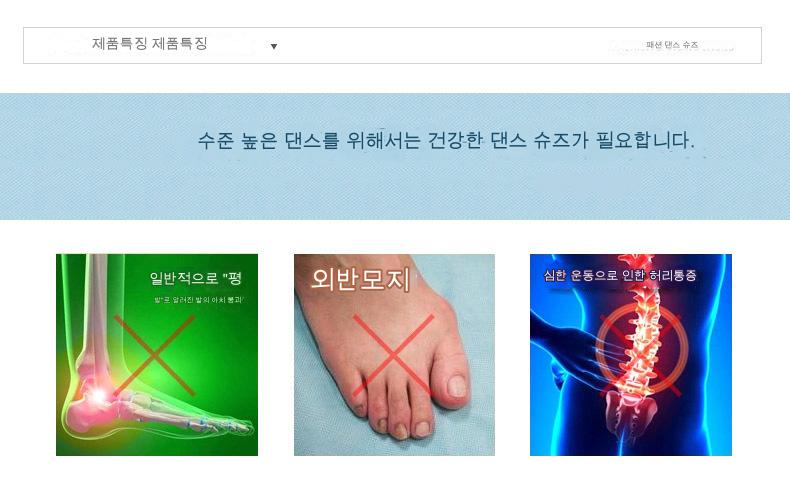Image resolution: width=790 pixels, height=489 pixels.
Task: Expand the 제품특징 dropdown arrow
Action: click(274, 46)
